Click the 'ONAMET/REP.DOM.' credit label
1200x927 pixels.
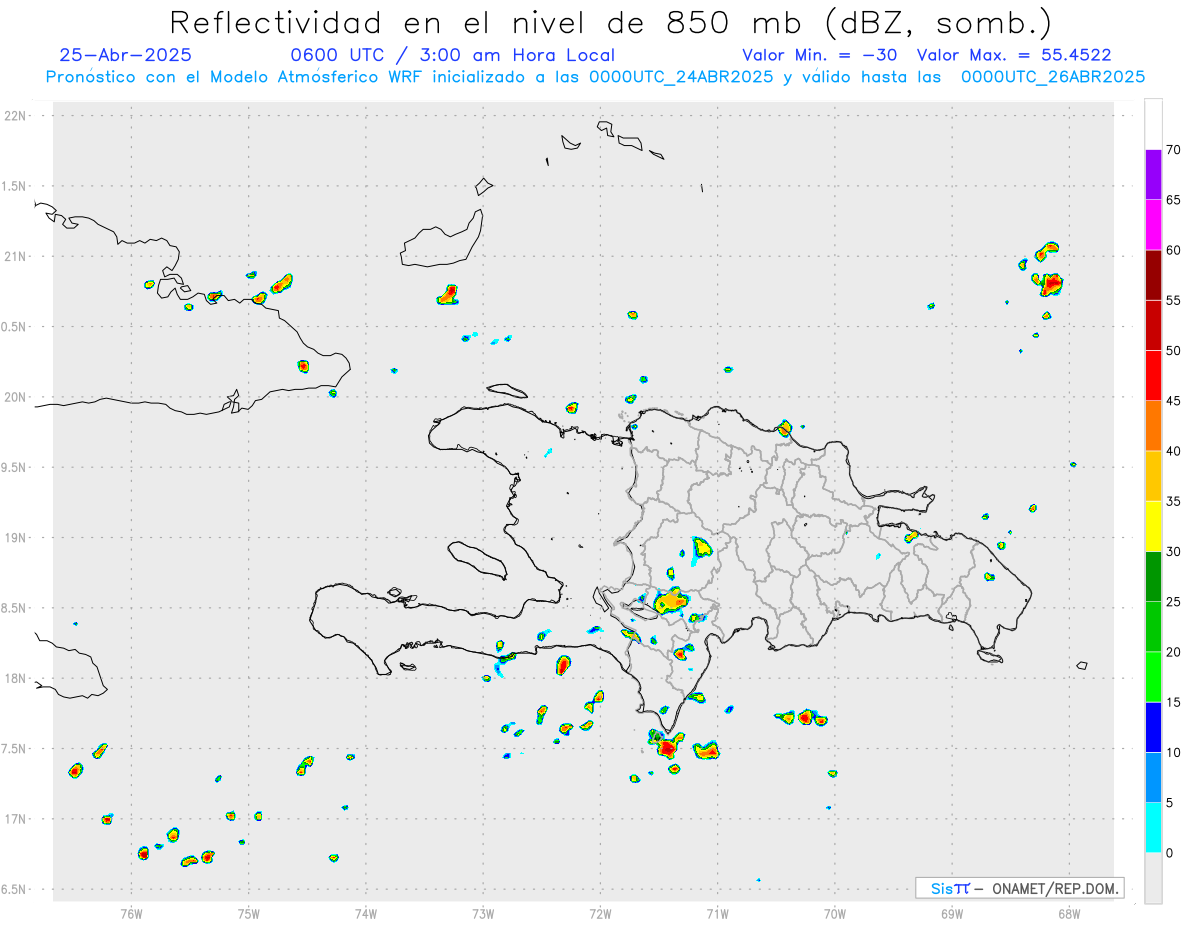pos(1055,888)
